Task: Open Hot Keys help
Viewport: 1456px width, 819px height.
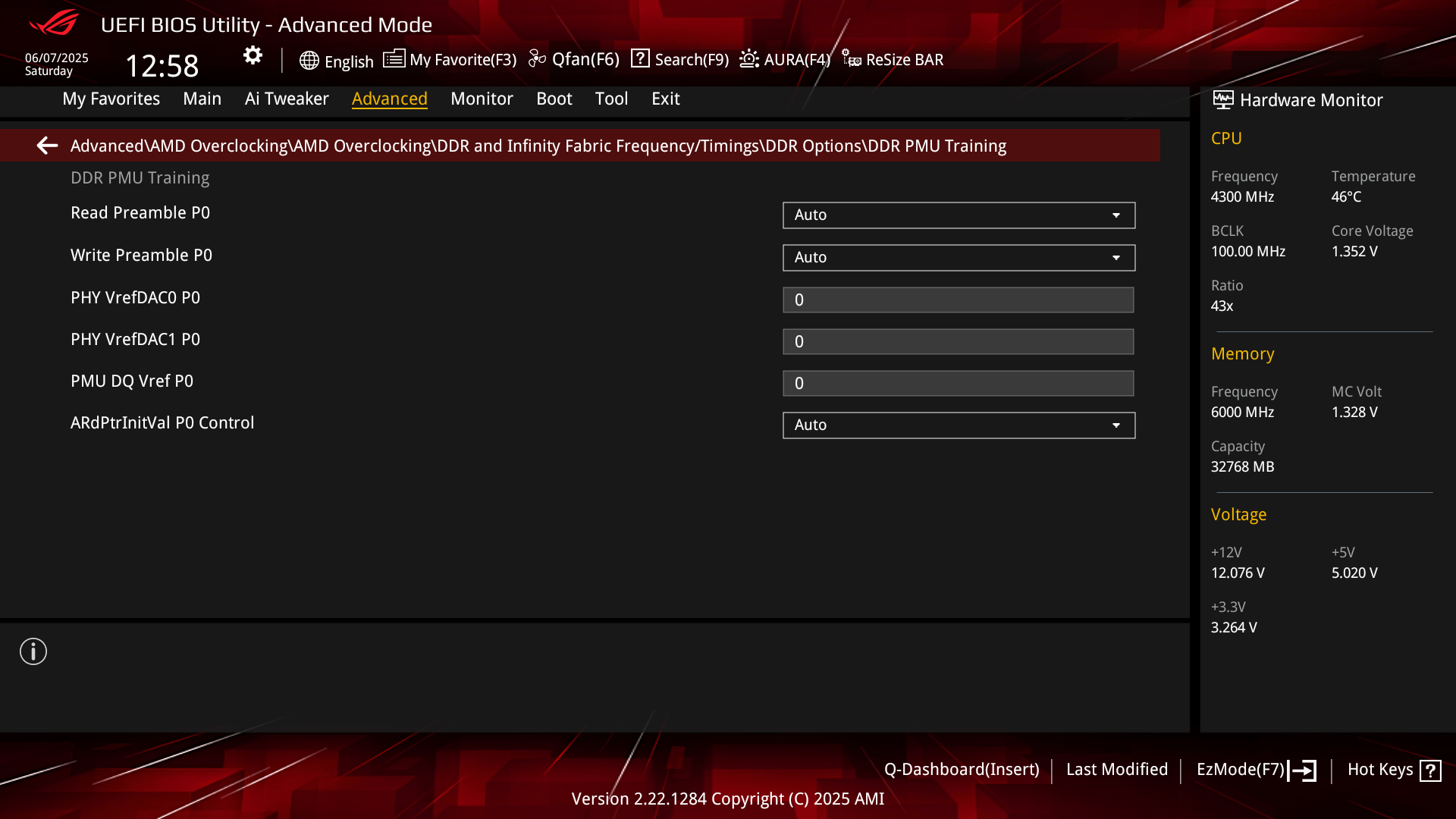Action: [1380, 769]
